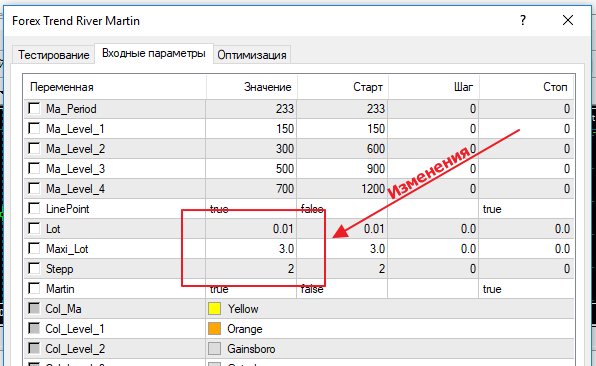The image size is (596, 366).
Task: Edit Lot value 0.01
Action: click(251, 228)
